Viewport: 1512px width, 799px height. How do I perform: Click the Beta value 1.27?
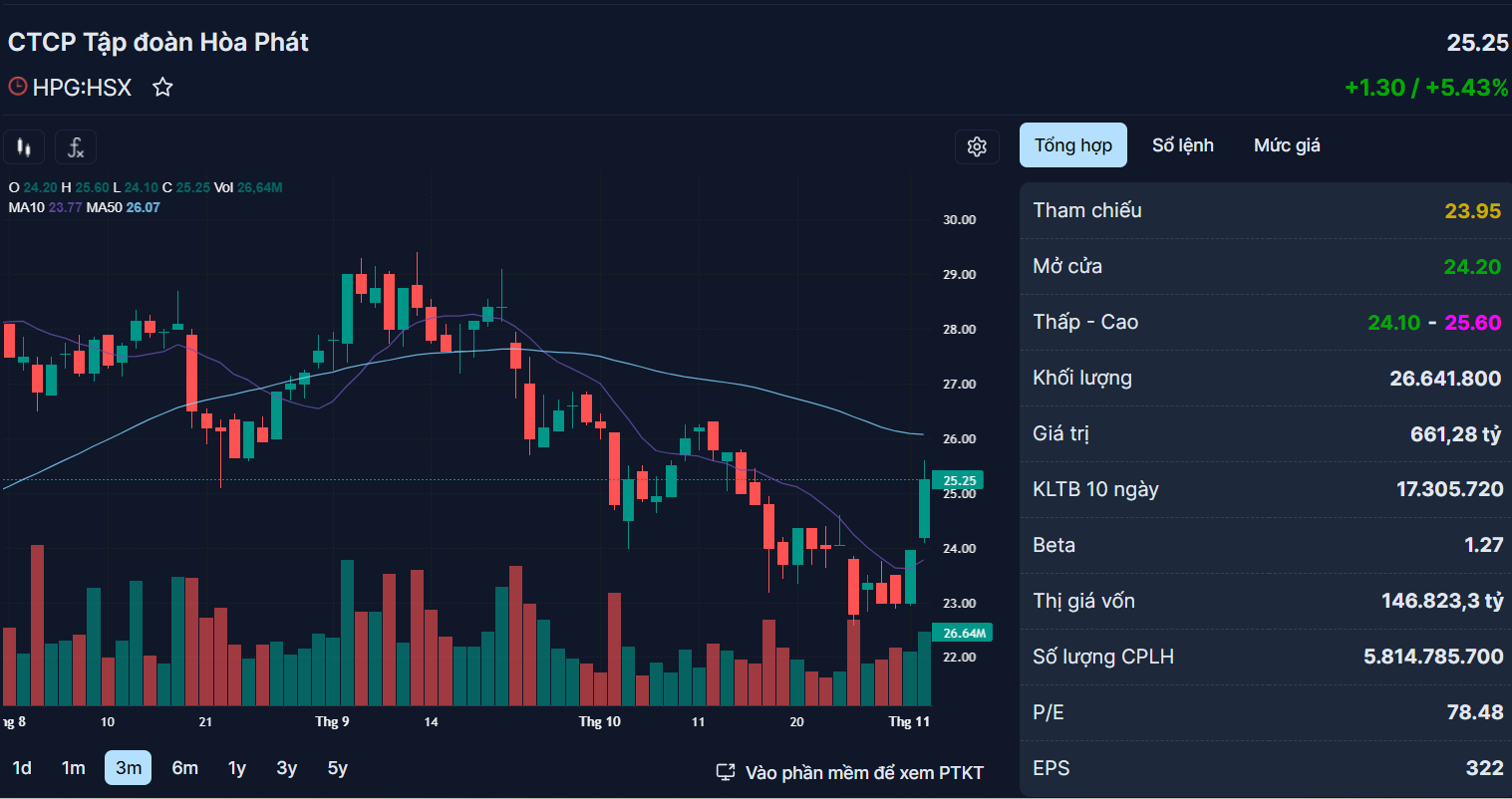click(1483, 545)
